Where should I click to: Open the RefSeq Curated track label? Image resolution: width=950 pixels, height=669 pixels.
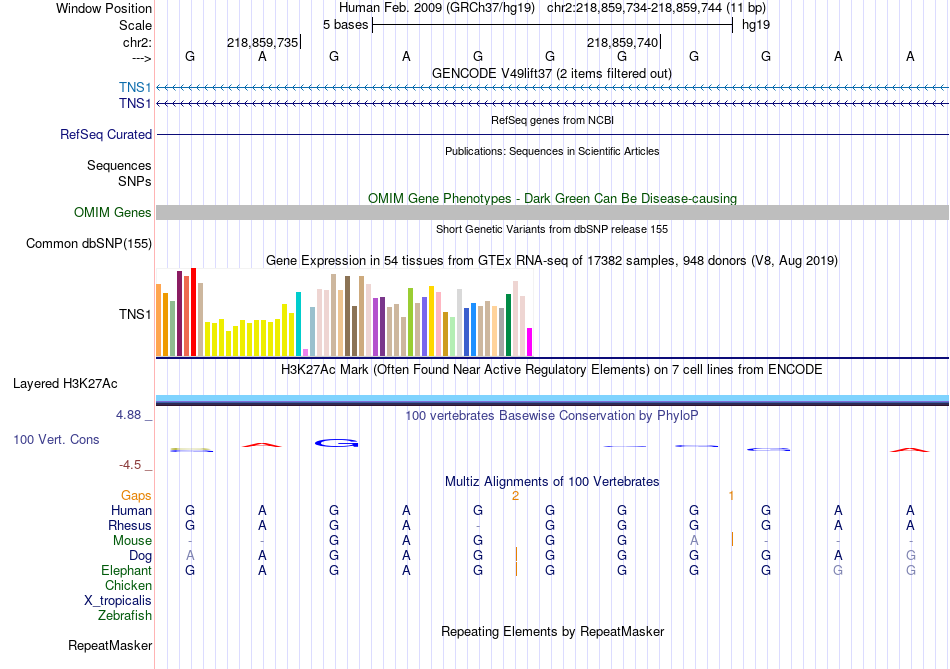[106, 135]
